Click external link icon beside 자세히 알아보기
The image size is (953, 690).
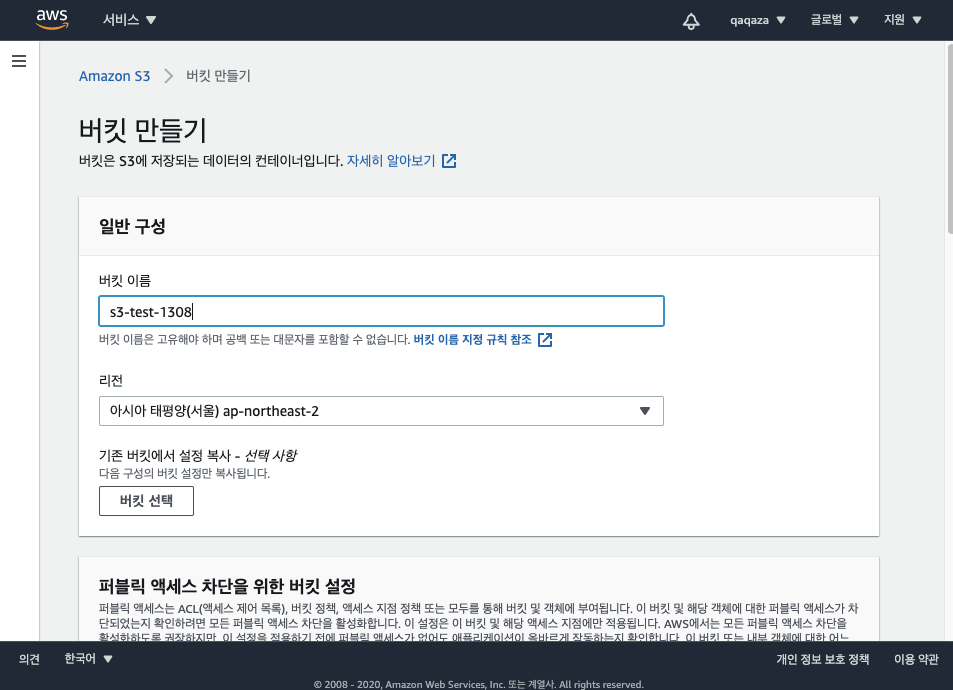449,161
